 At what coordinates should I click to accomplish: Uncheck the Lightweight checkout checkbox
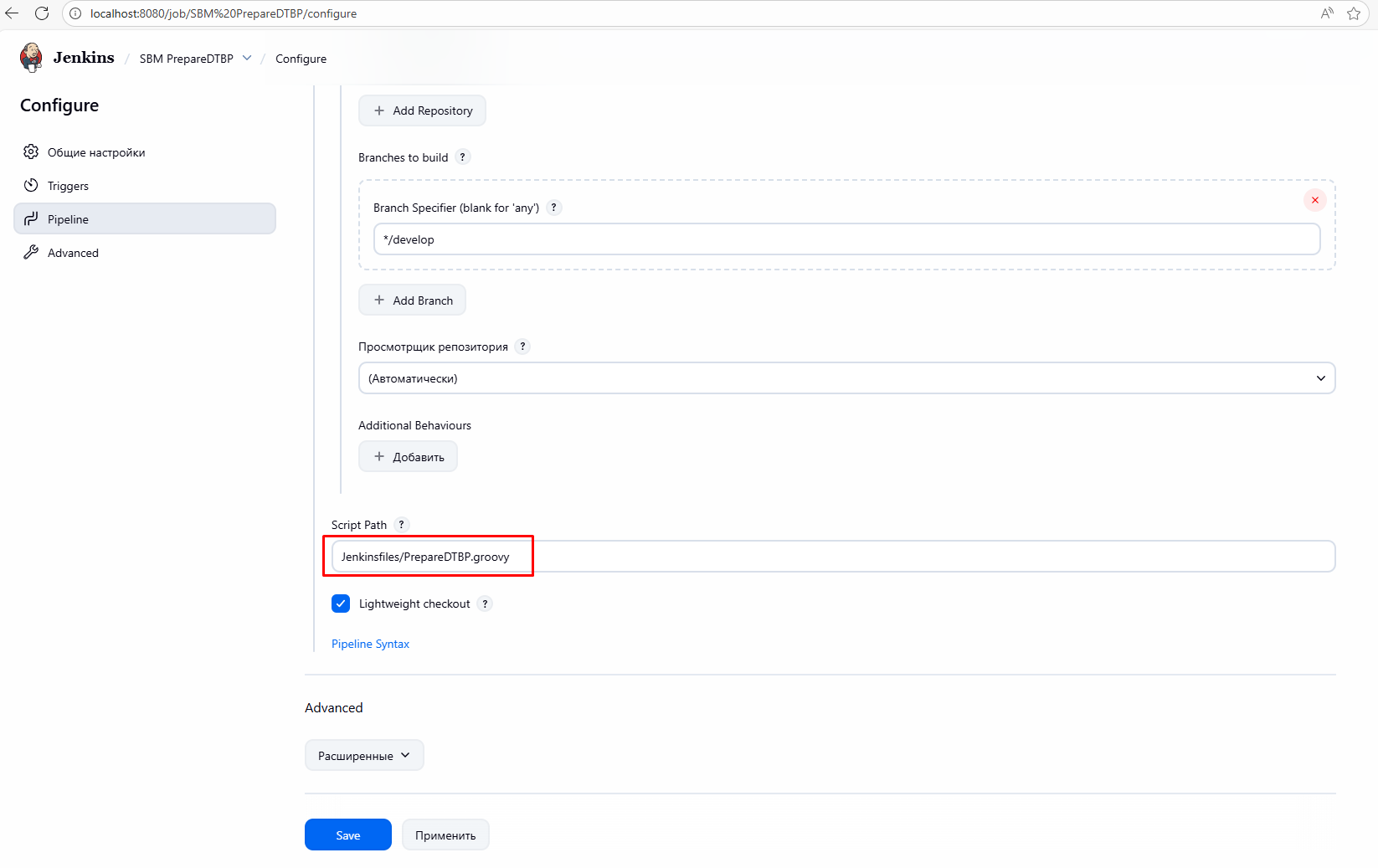tap(341, 603)
